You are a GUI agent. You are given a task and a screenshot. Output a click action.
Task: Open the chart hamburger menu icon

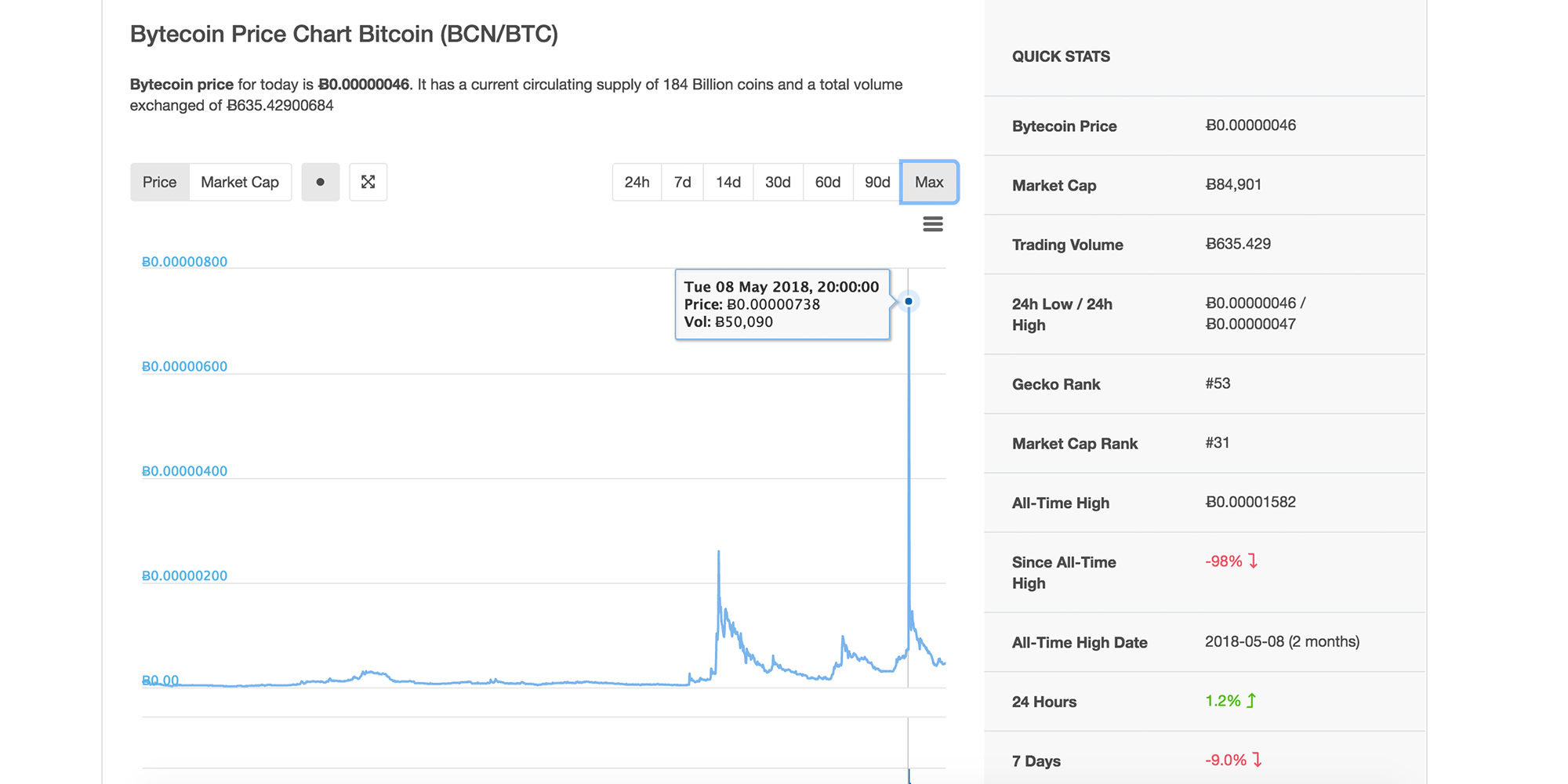tap(933, 224)
